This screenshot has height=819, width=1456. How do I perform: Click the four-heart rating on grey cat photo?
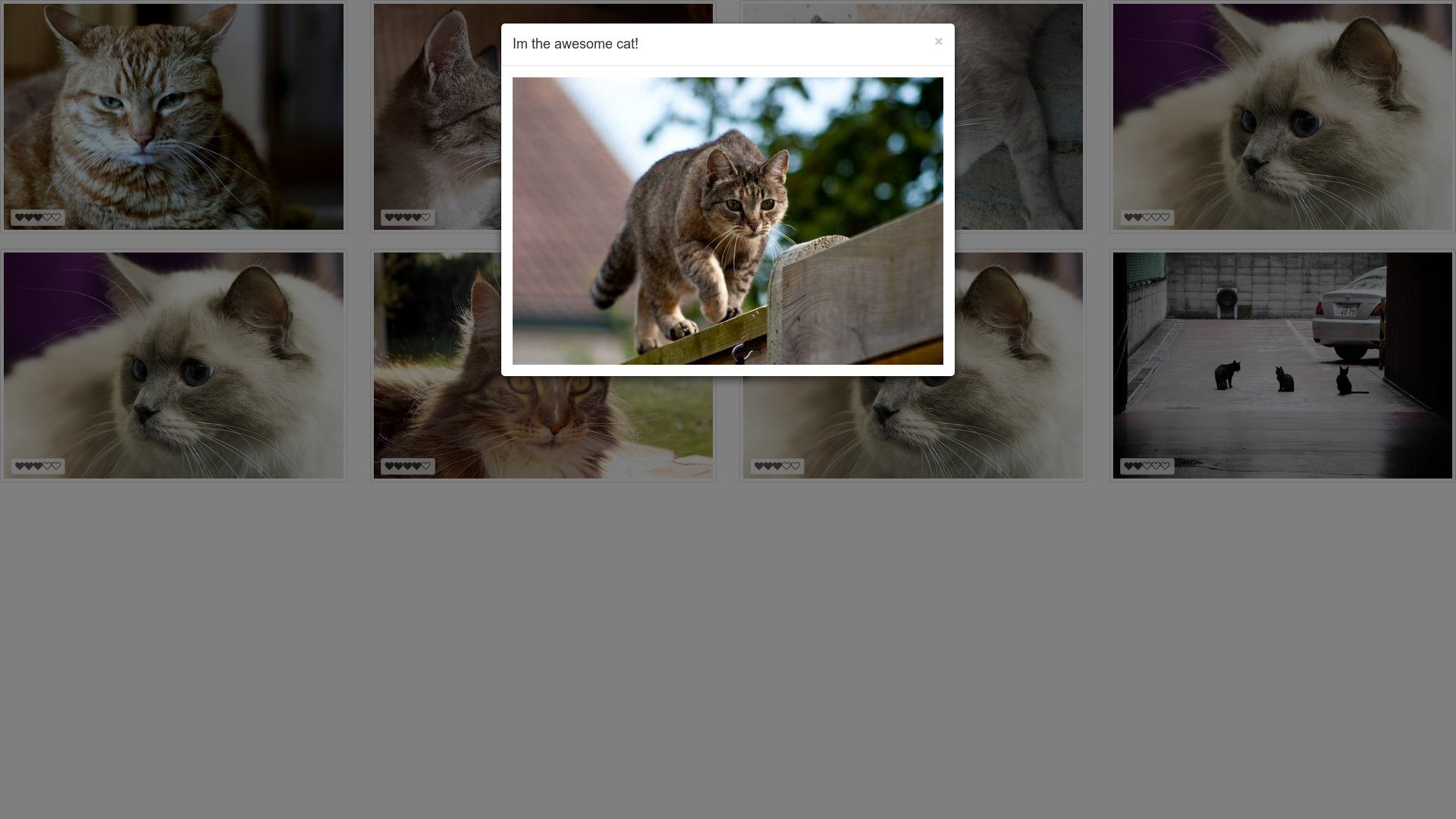click(408, 218)
